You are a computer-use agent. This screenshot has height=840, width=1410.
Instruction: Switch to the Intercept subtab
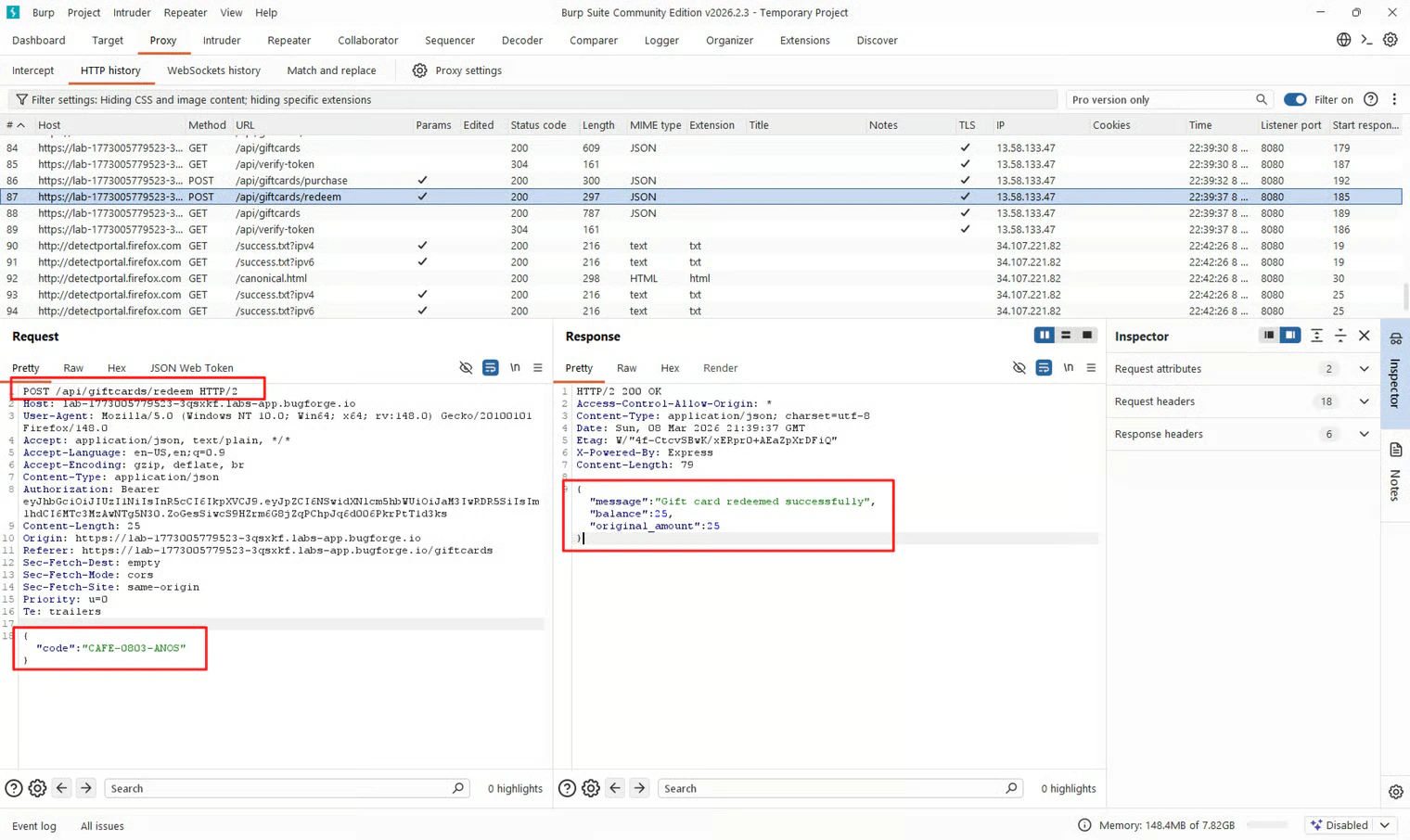pos(33,70)
